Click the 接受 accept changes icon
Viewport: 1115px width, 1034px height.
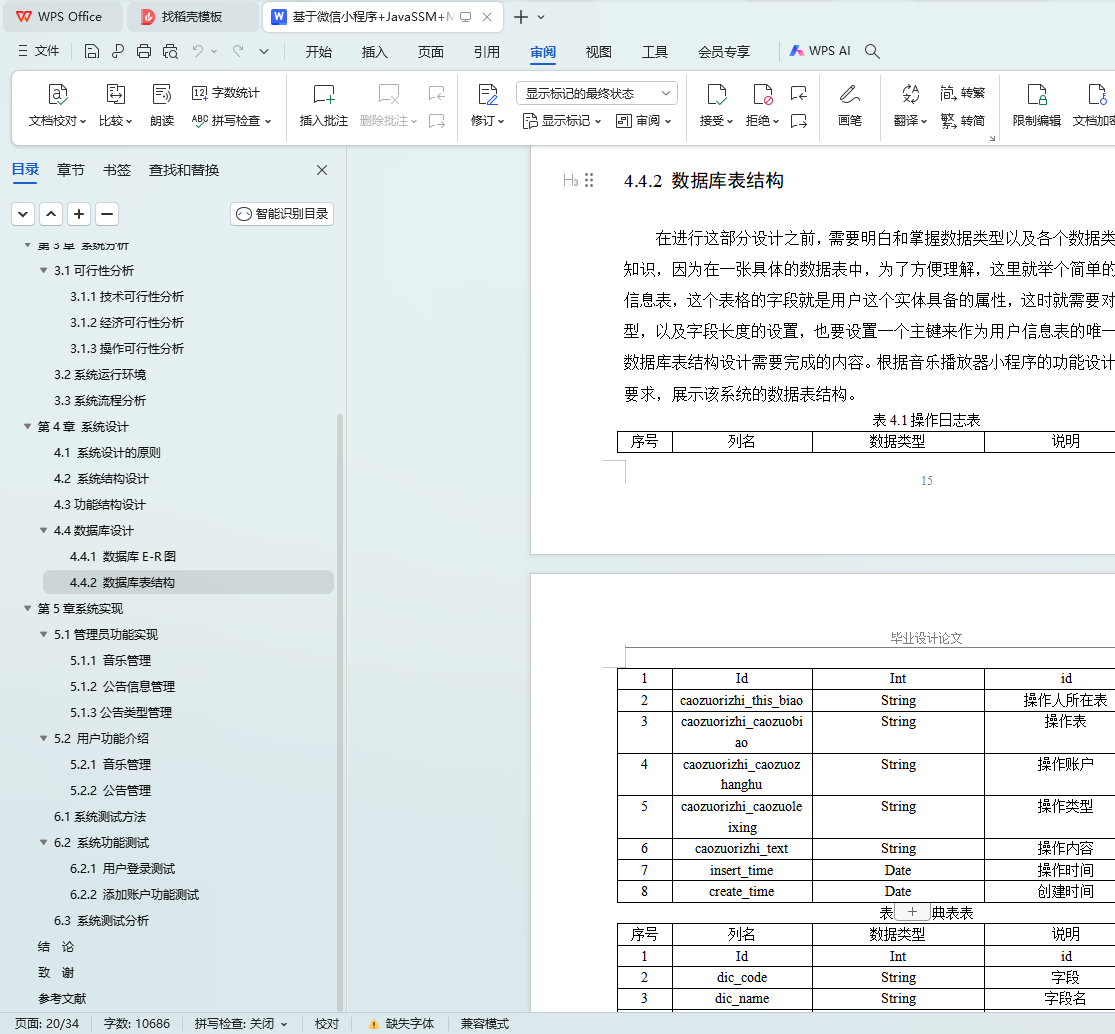[x=717, y=95]
